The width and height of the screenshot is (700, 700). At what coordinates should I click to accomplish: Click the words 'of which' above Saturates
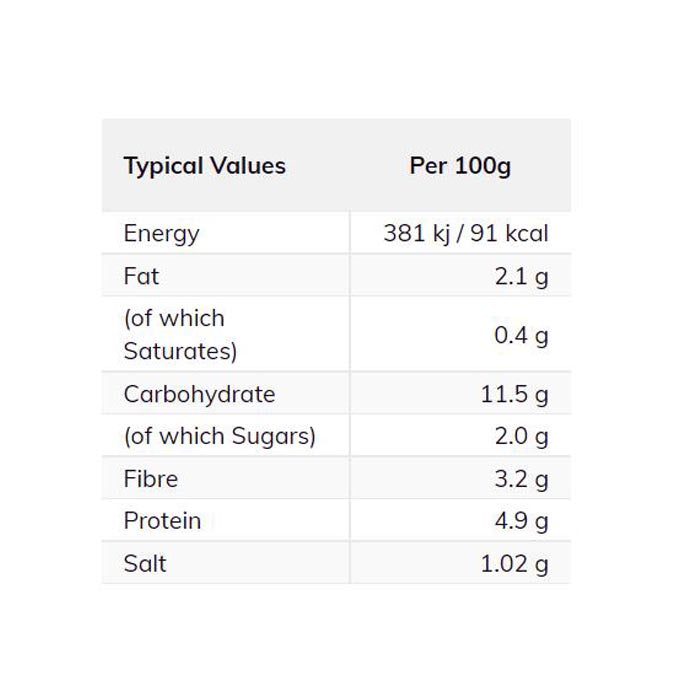pyautogui.click(x=176, y=319)
